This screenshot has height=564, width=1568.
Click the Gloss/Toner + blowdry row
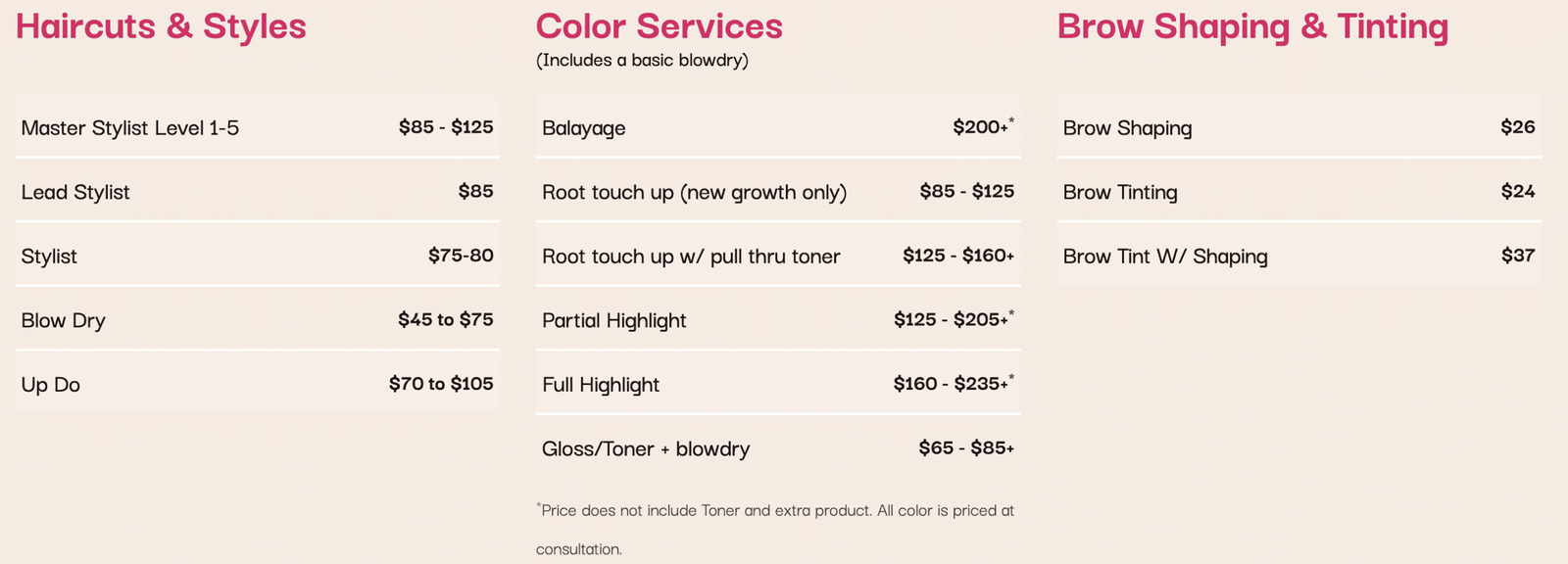coord(778,447)
